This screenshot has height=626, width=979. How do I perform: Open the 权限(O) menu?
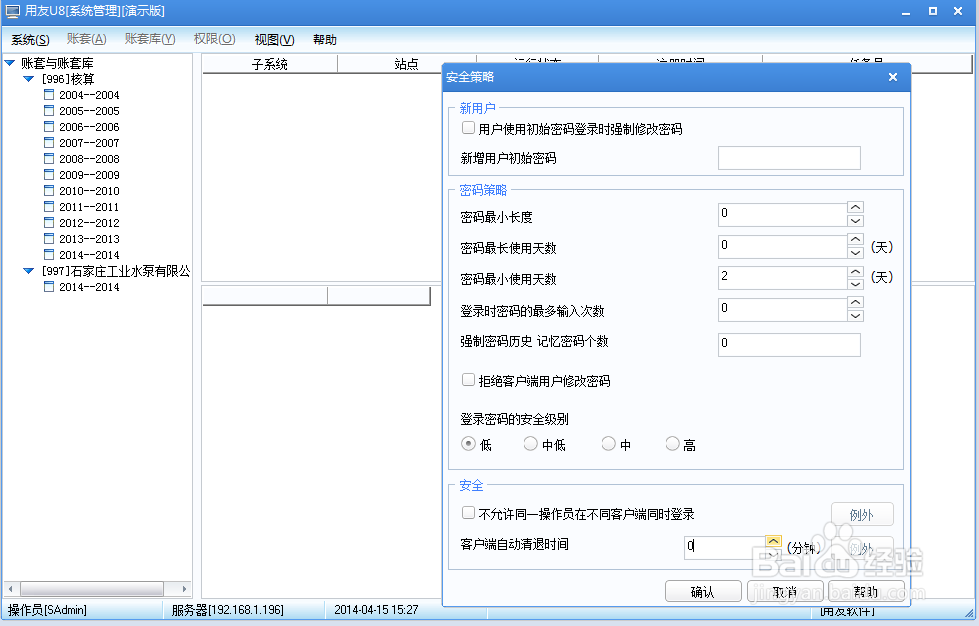214,39
